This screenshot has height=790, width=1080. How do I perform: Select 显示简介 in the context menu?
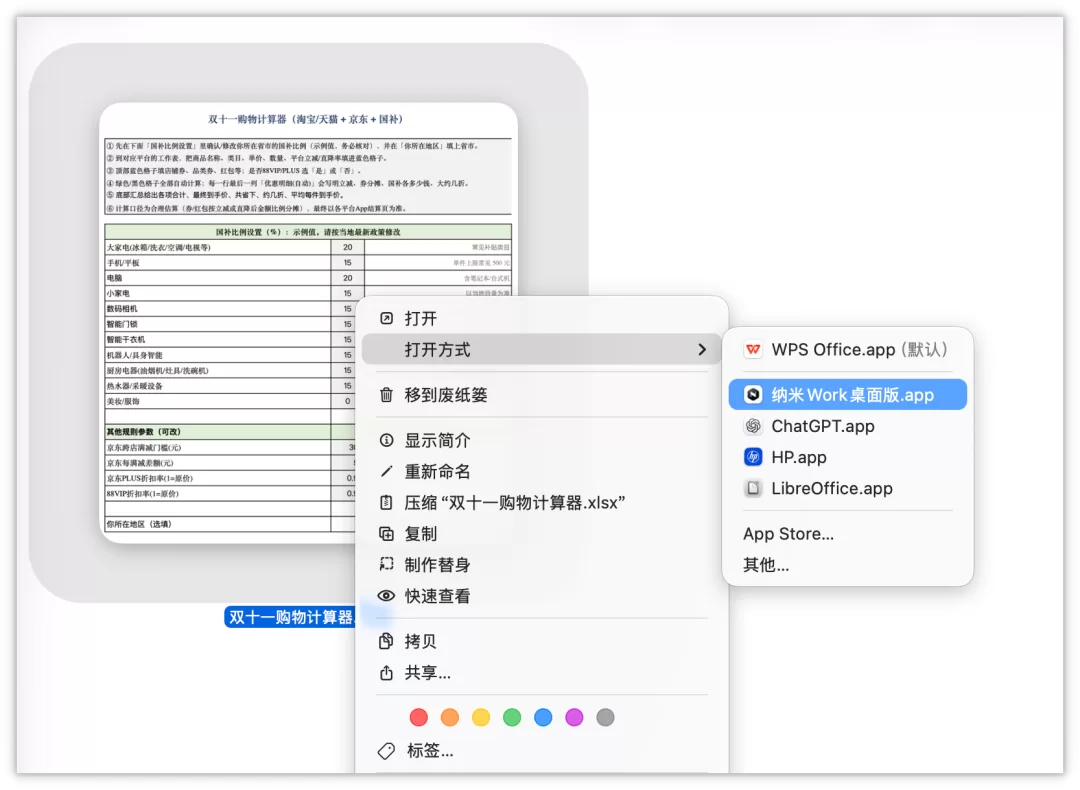pos(541,440)
